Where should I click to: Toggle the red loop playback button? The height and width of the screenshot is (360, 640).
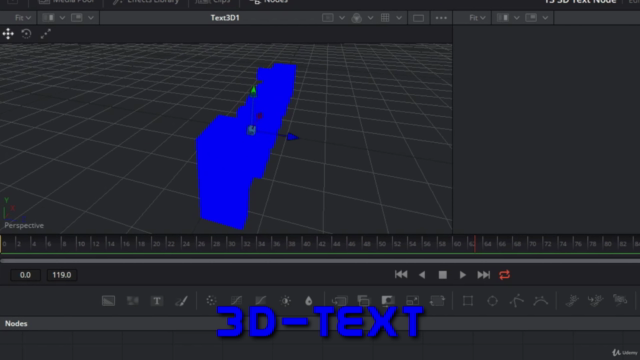[504, 275]
